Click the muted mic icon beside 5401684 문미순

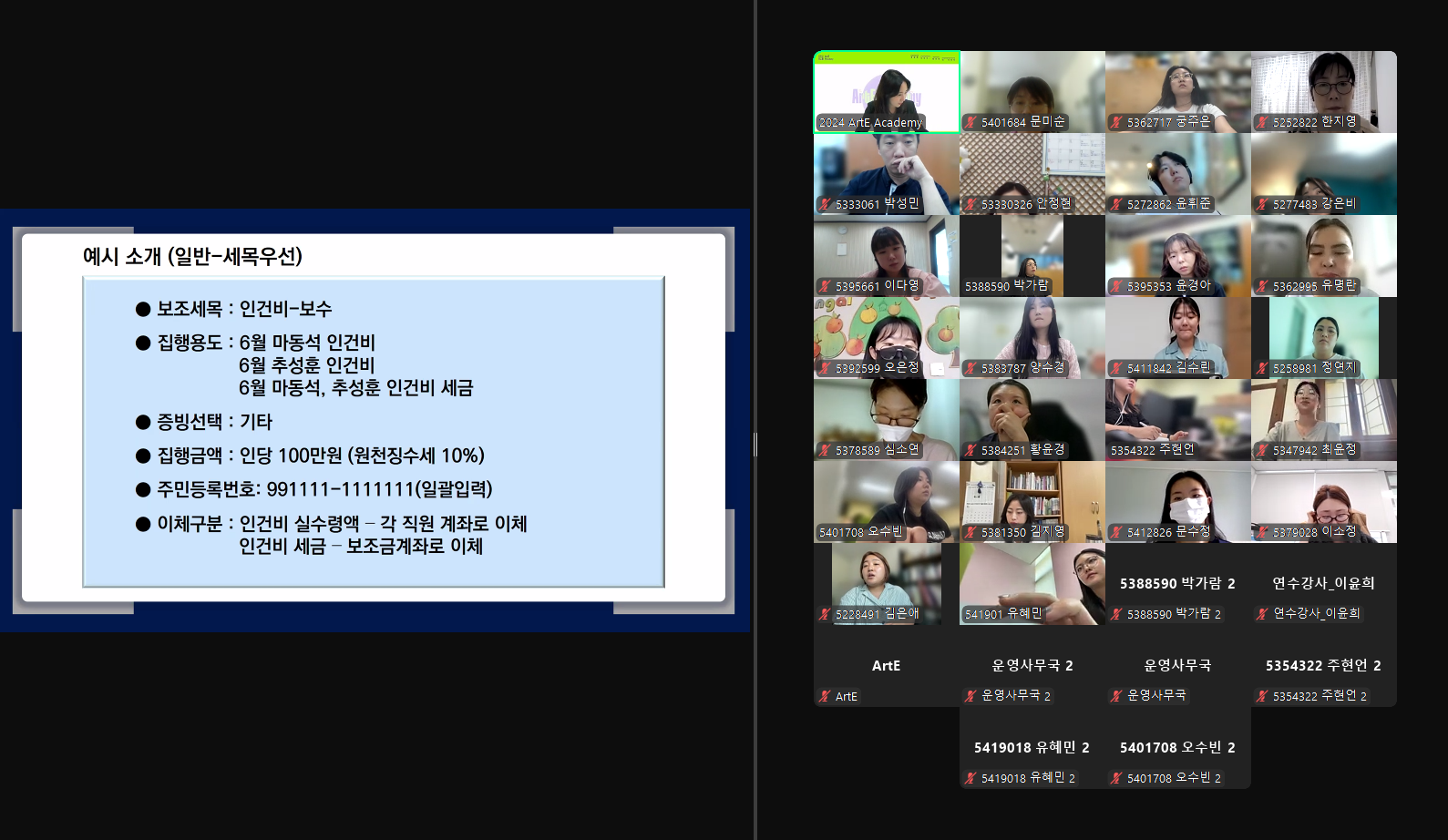pyautogui.click(x=971, y=122)
